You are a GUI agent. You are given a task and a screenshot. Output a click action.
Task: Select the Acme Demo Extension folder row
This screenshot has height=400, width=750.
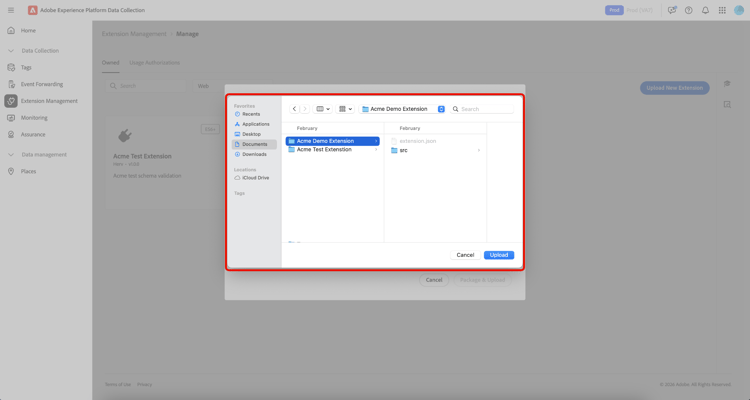332,141
